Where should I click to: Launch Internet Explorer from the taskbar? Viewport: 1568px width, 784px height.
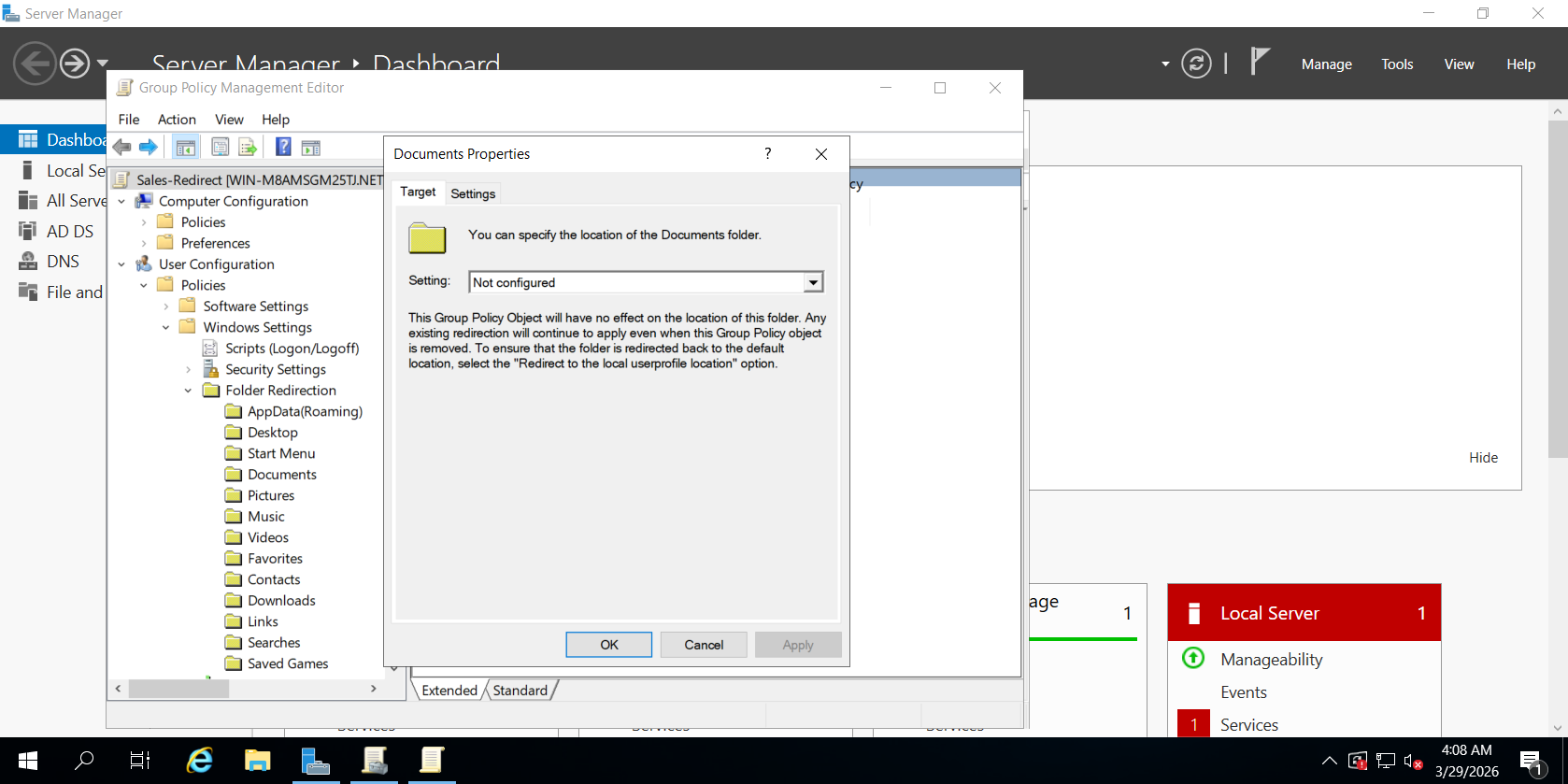coord(199,761)
